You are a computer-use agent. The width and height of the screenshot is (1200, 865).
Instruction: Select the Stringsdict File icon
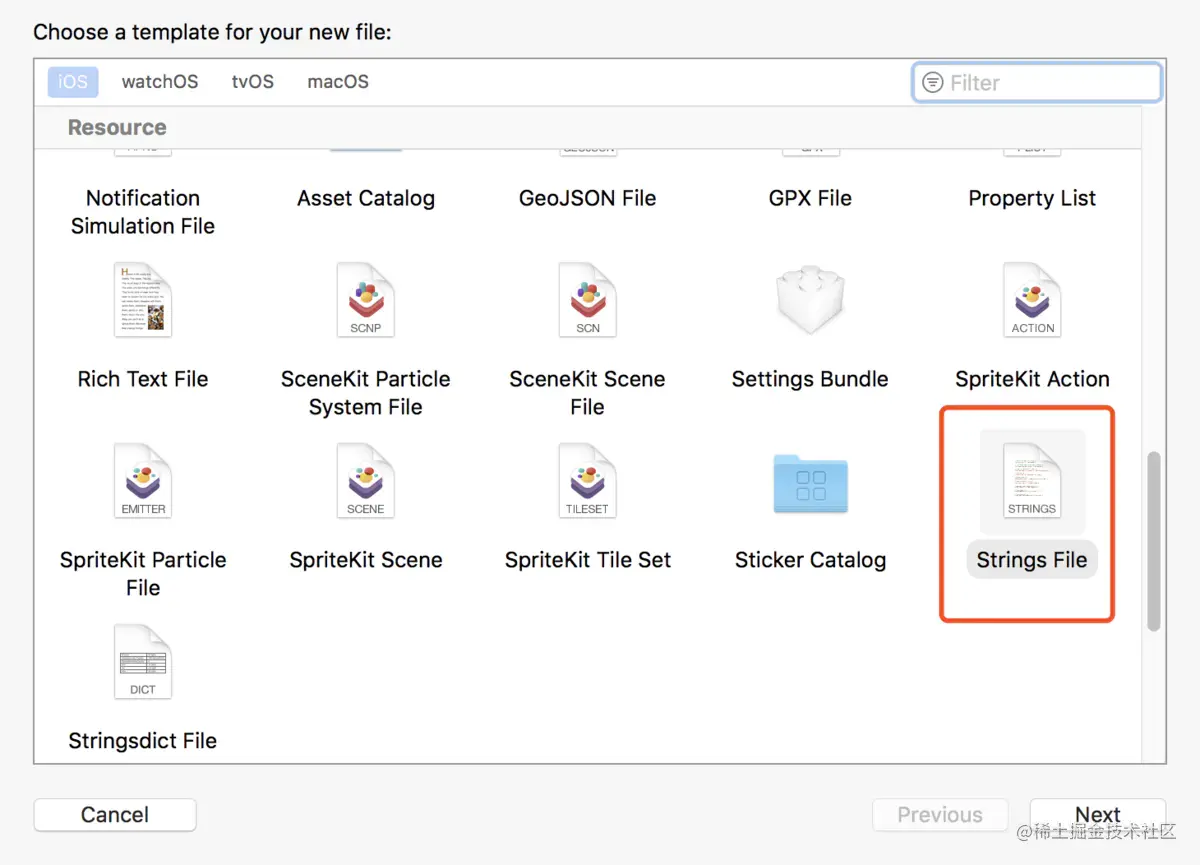pyautogui.click(x=143, y=662)
